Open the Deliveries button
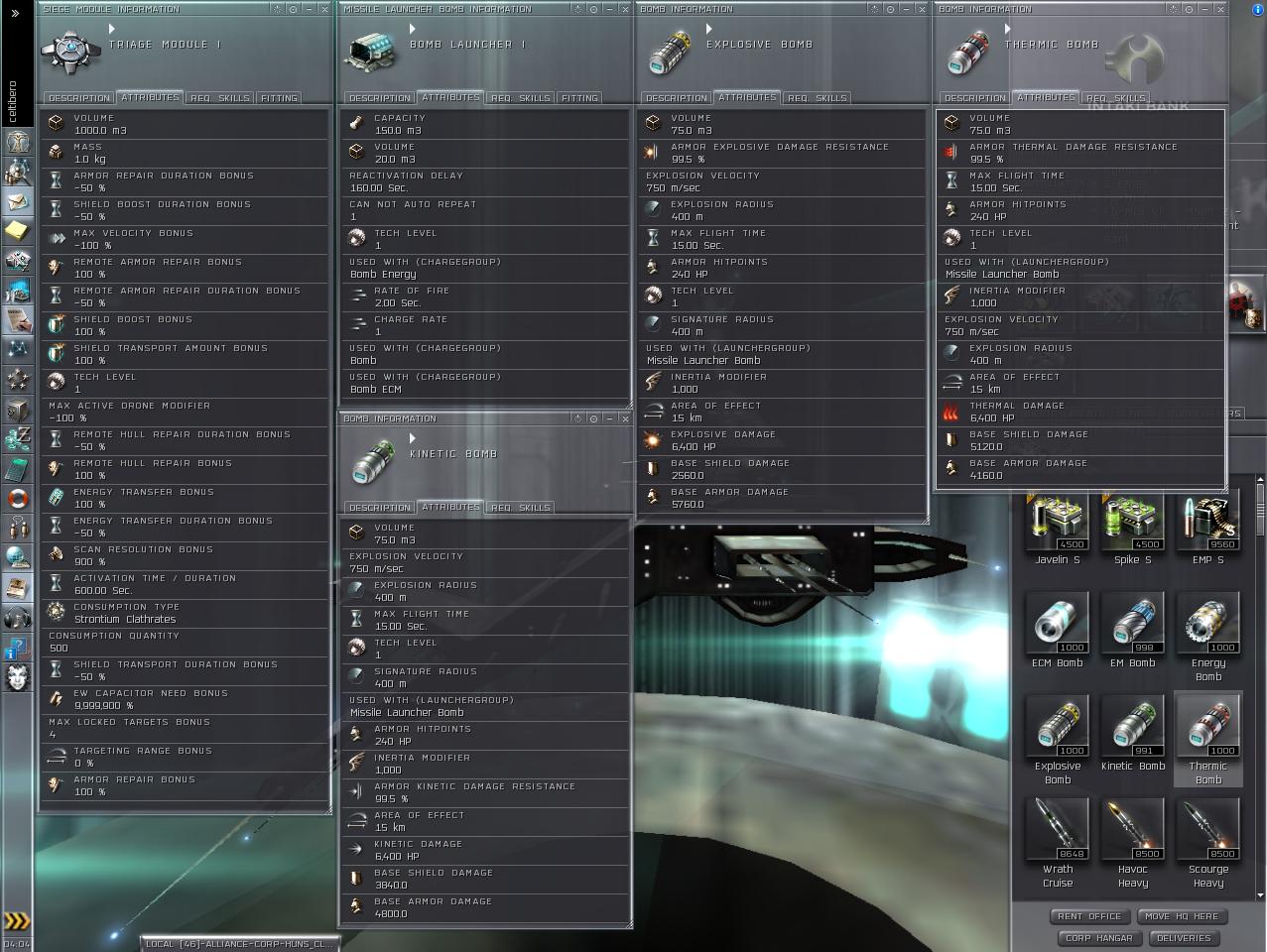Viewport: 1267px width, 952px height. (x=1184, y=938)
